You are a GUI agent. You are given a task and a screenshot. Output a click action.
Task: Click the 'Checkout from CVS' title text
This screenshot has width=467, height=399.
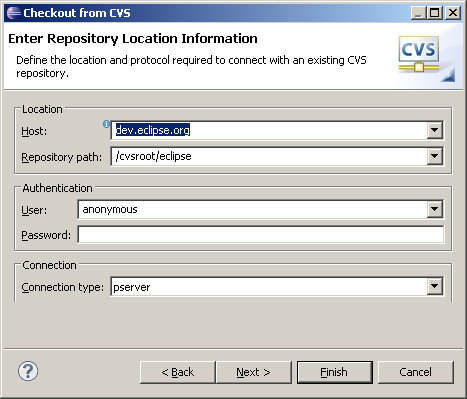pyautogui.click(x=77, y=13)
